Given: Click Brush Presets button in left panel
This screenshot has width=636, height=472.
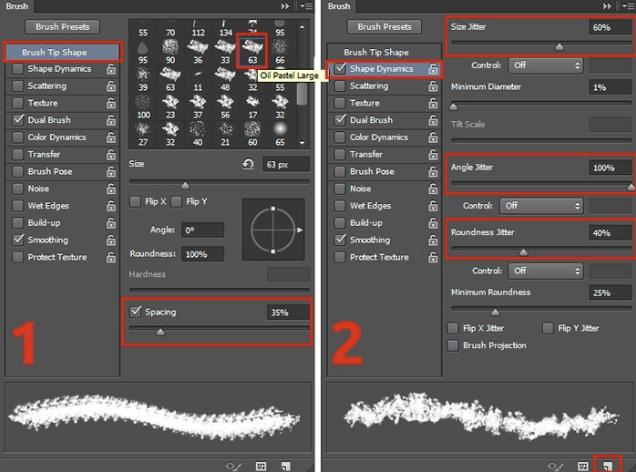Looking at the screenshot, I should (62, 27).
